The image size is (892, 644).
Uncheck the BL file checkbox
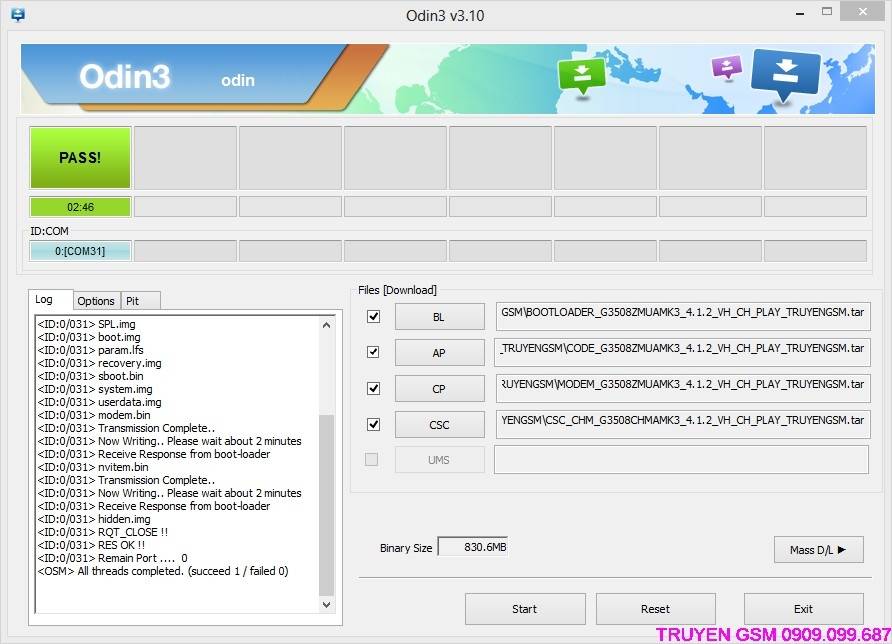[x=373, y=316]
